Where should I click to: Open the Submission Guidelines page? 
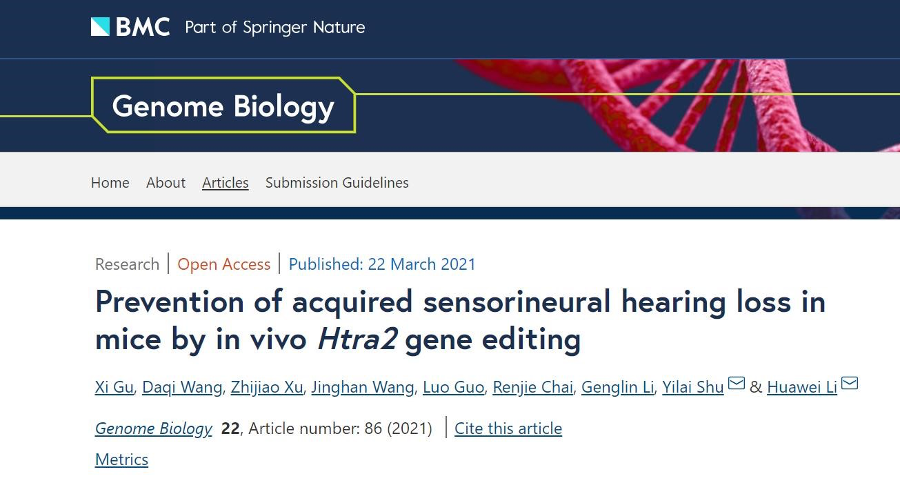pyautogui.click(x=337, y=182)
